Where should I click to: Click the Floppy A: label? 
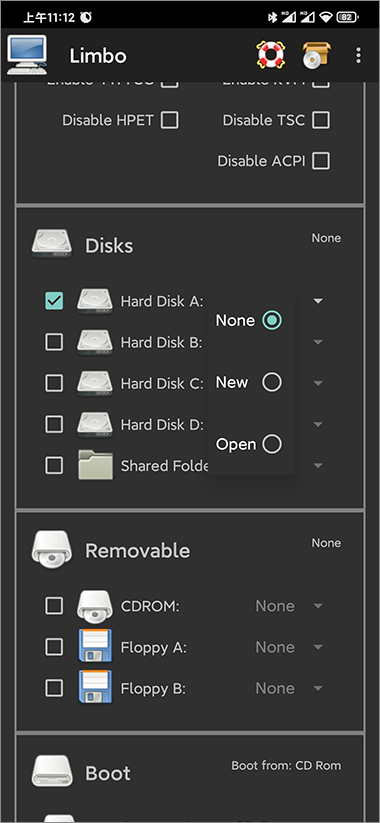point(154,647)
